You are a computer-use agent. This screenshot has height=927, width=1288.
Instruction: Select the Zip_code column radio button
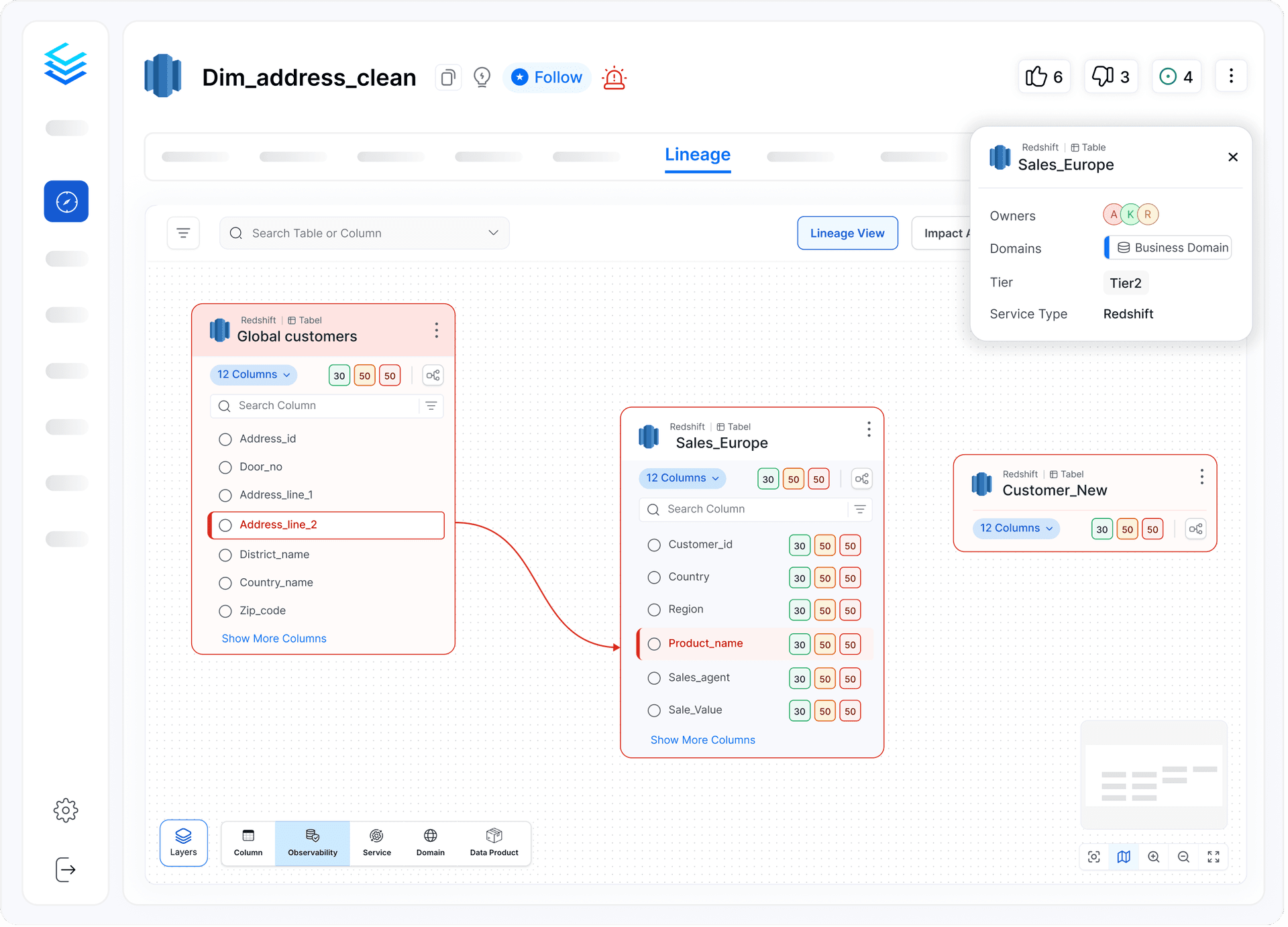225,611
